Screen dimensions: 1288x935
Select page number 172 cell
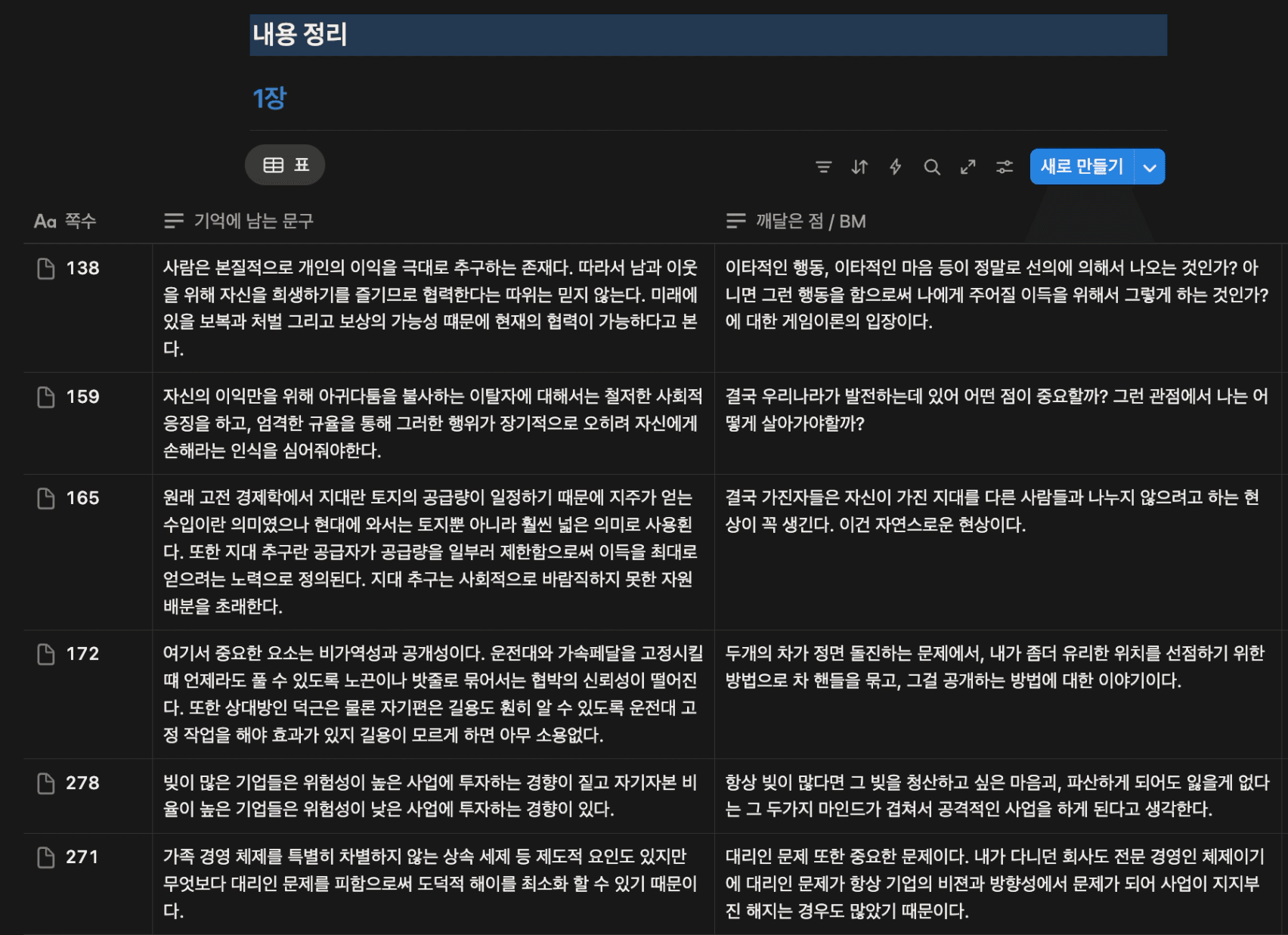(x=88, y=695)
